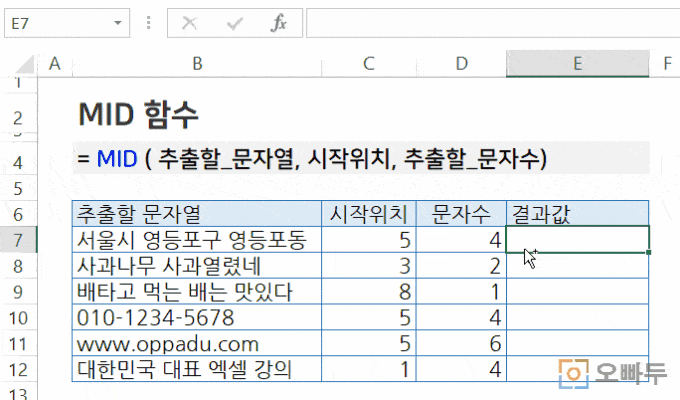Select start position 1 in row 12

click(x=369, y=370)
